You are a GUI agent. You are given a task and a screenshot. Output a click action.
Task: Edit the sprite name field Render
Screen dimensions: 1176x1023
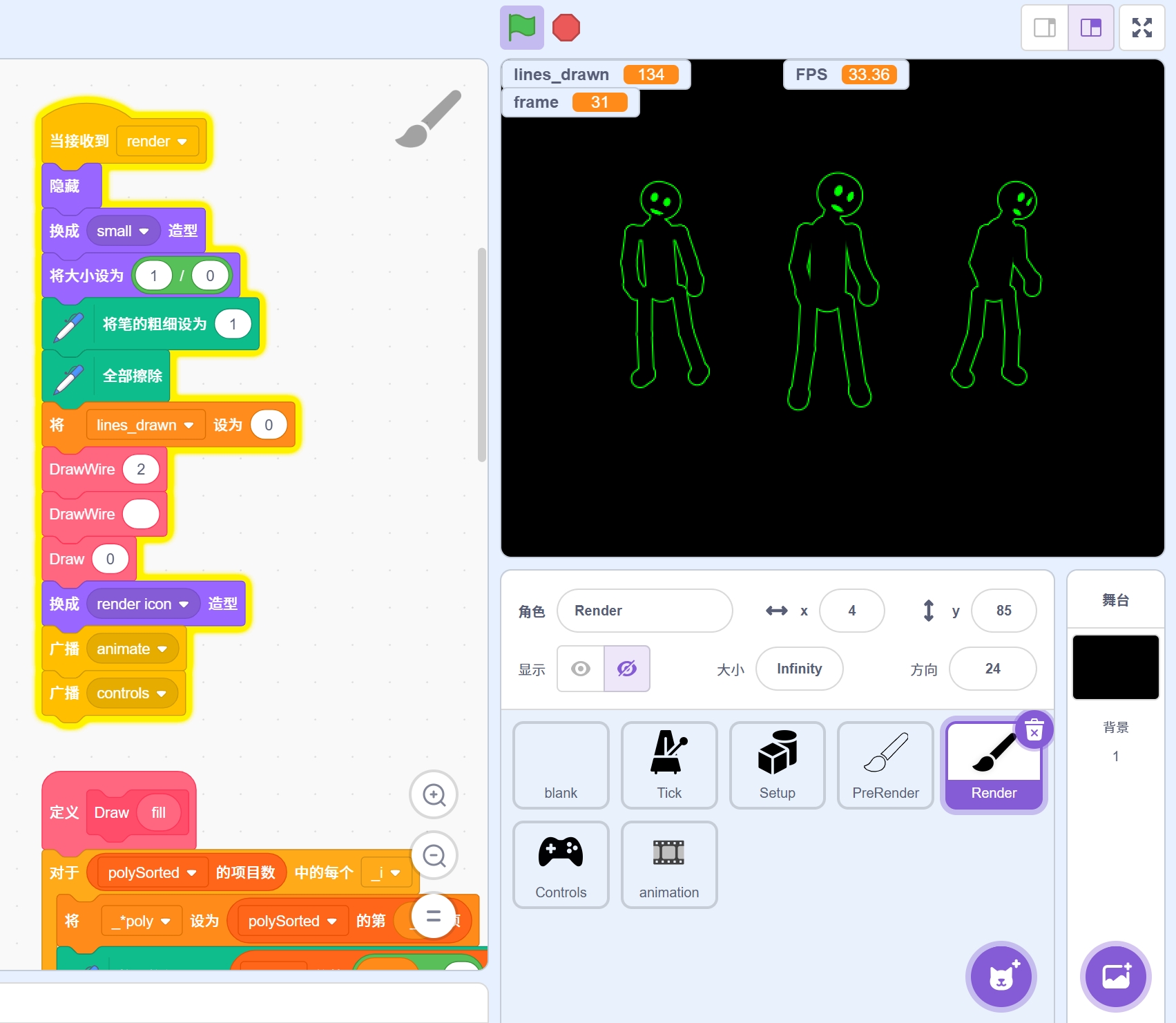[644, 611]
